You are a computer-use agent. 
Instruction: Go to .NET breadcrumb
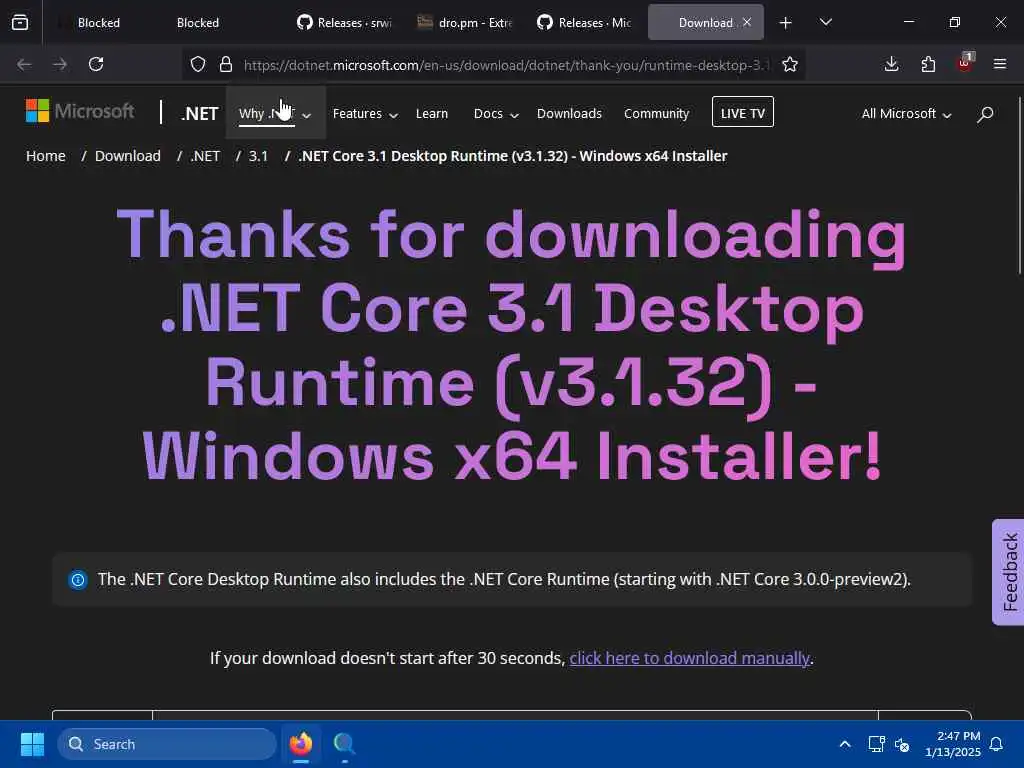coord(205,156)
